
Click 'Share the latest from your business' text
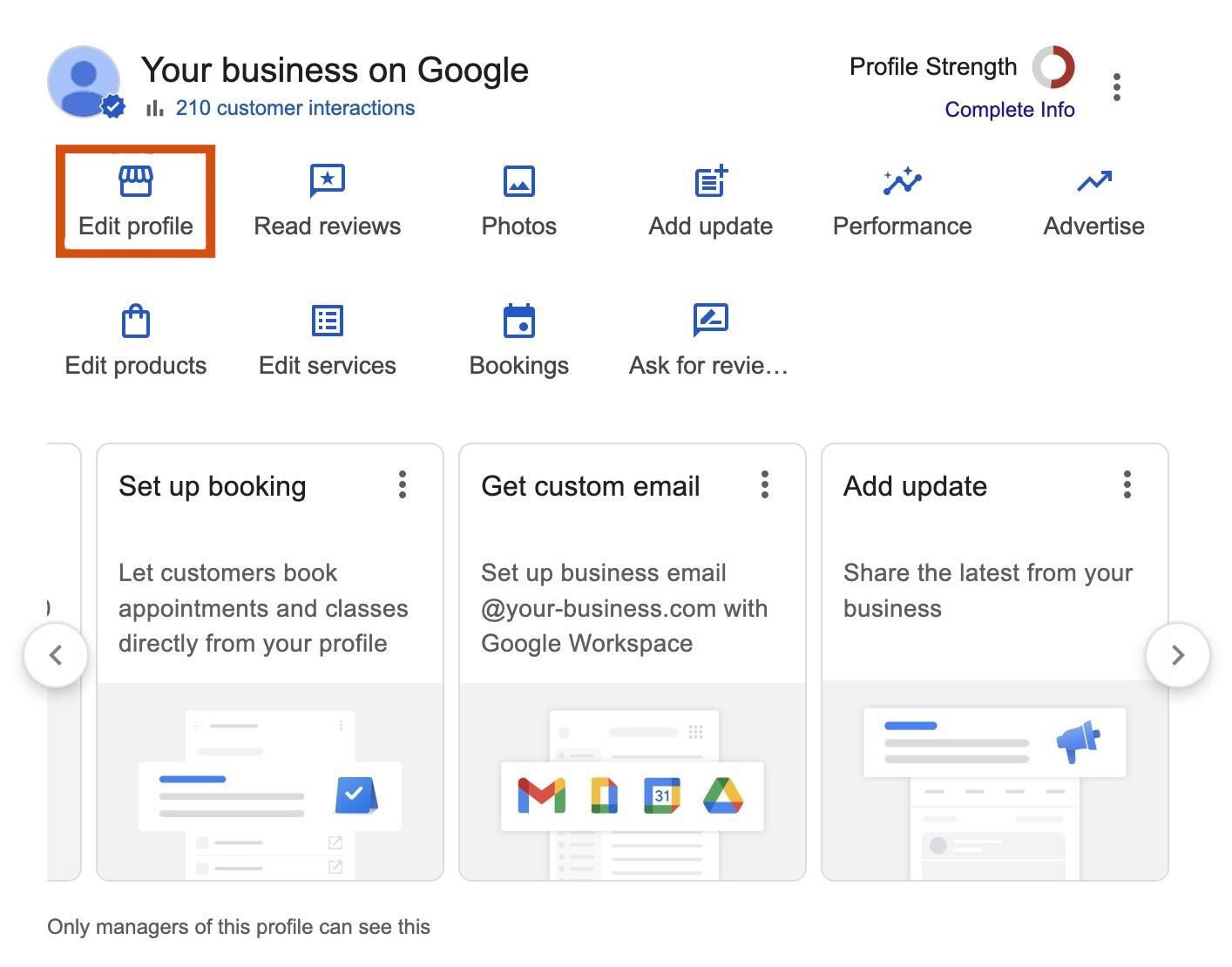988,591
